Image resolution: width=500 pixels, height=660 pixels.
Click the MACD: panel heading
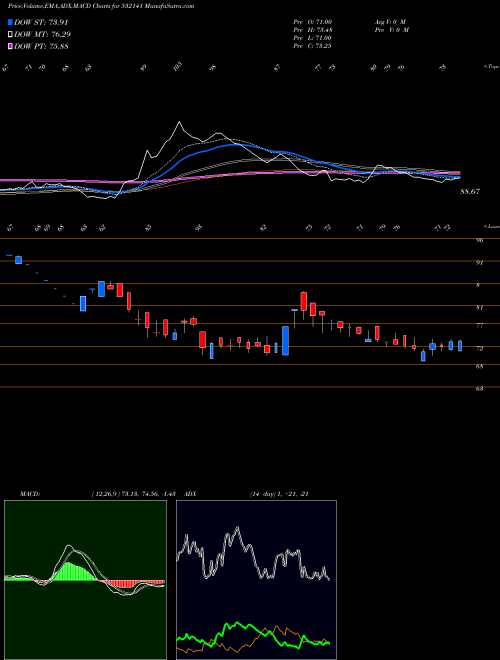(30, 494)
